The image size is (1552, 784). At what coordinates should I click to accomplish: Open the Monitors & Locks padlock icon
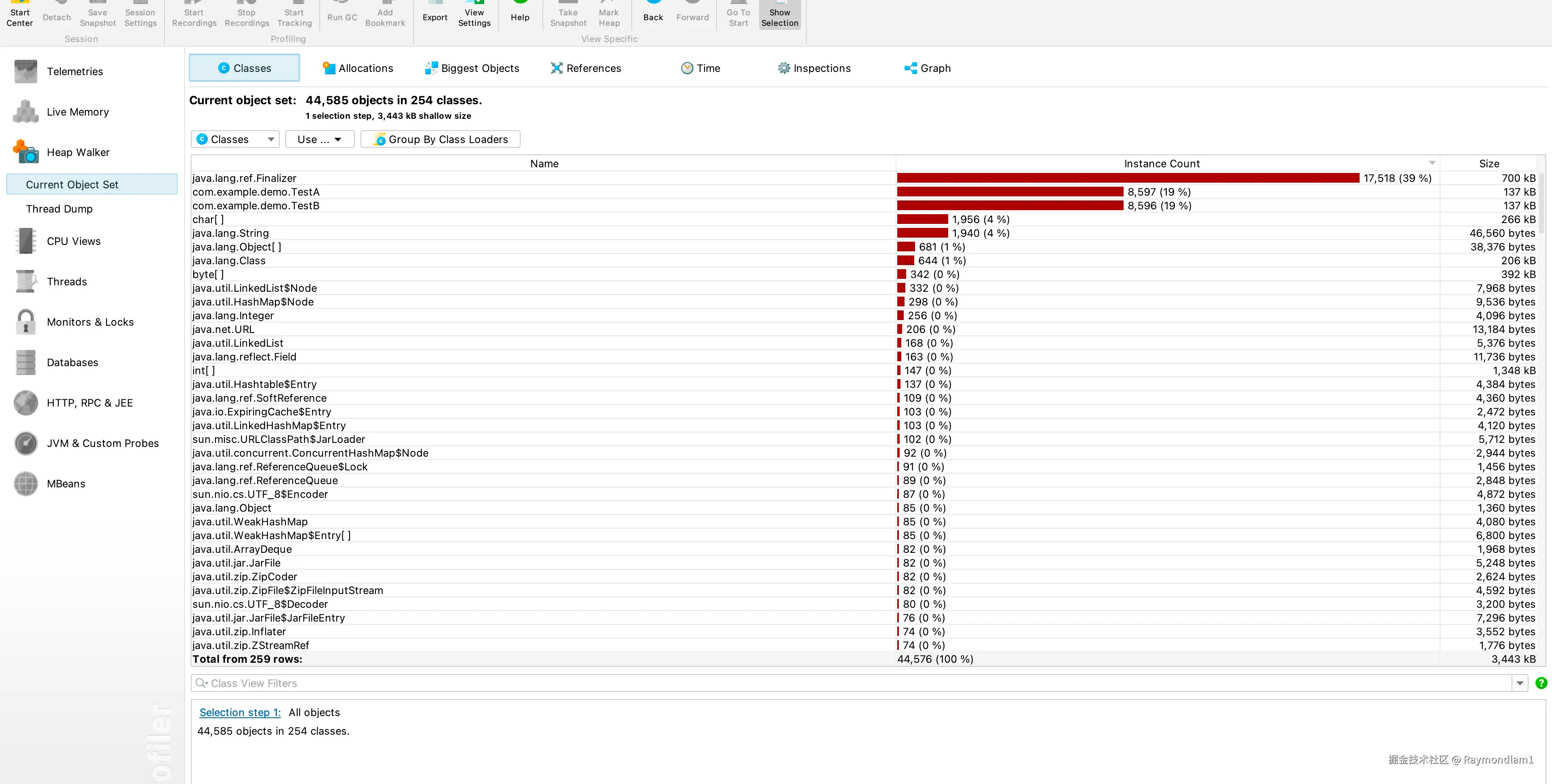point(25,322)
